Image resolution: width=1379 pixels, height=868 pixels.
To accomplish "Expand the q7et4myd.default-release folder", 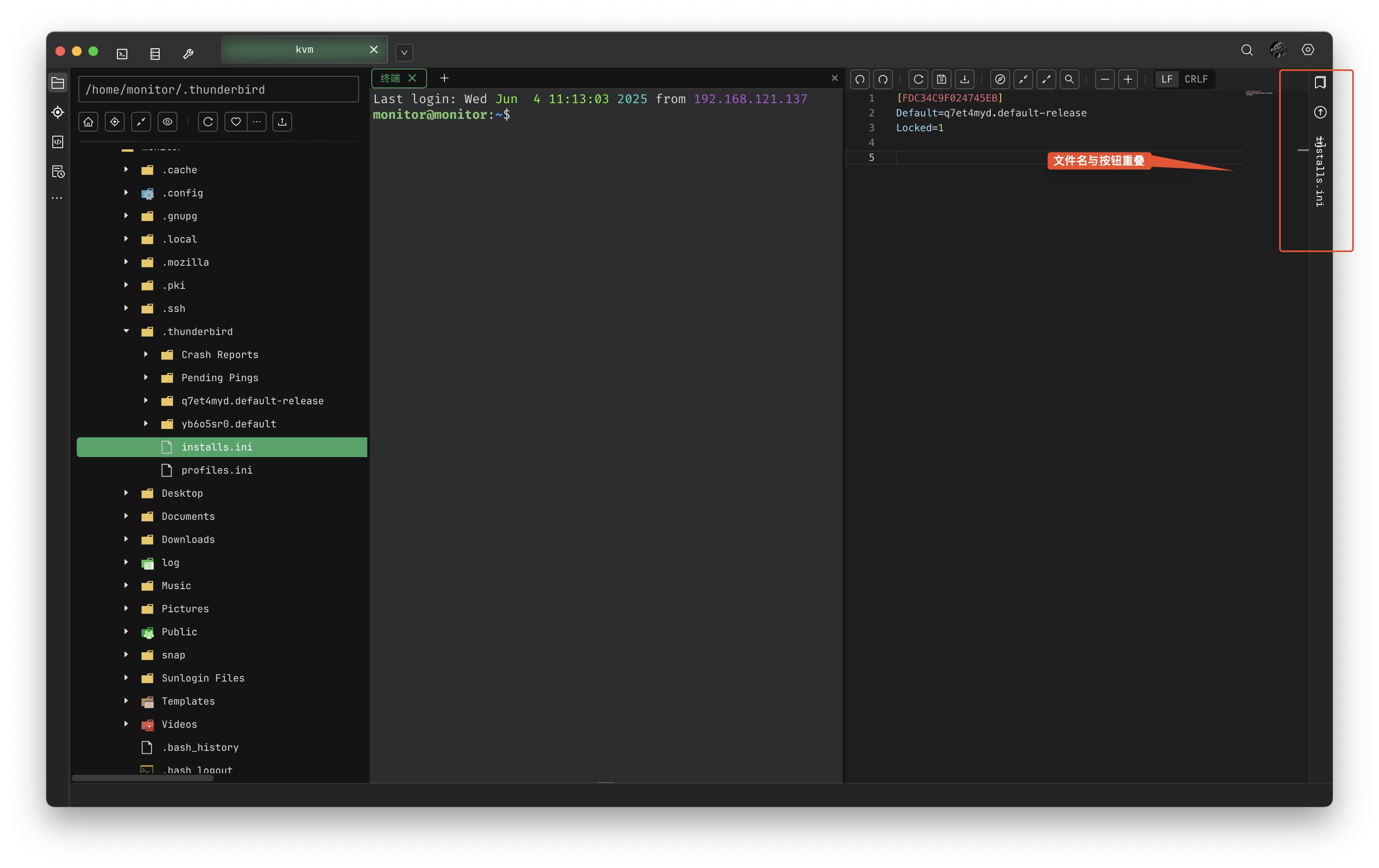I will (146, 400).
